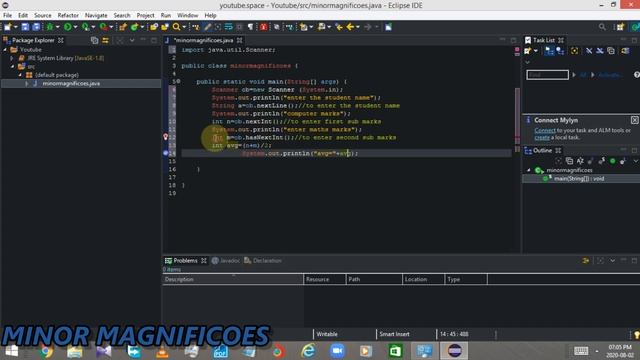Open the Package Explorer View Menu chevron

coord(132,40)
